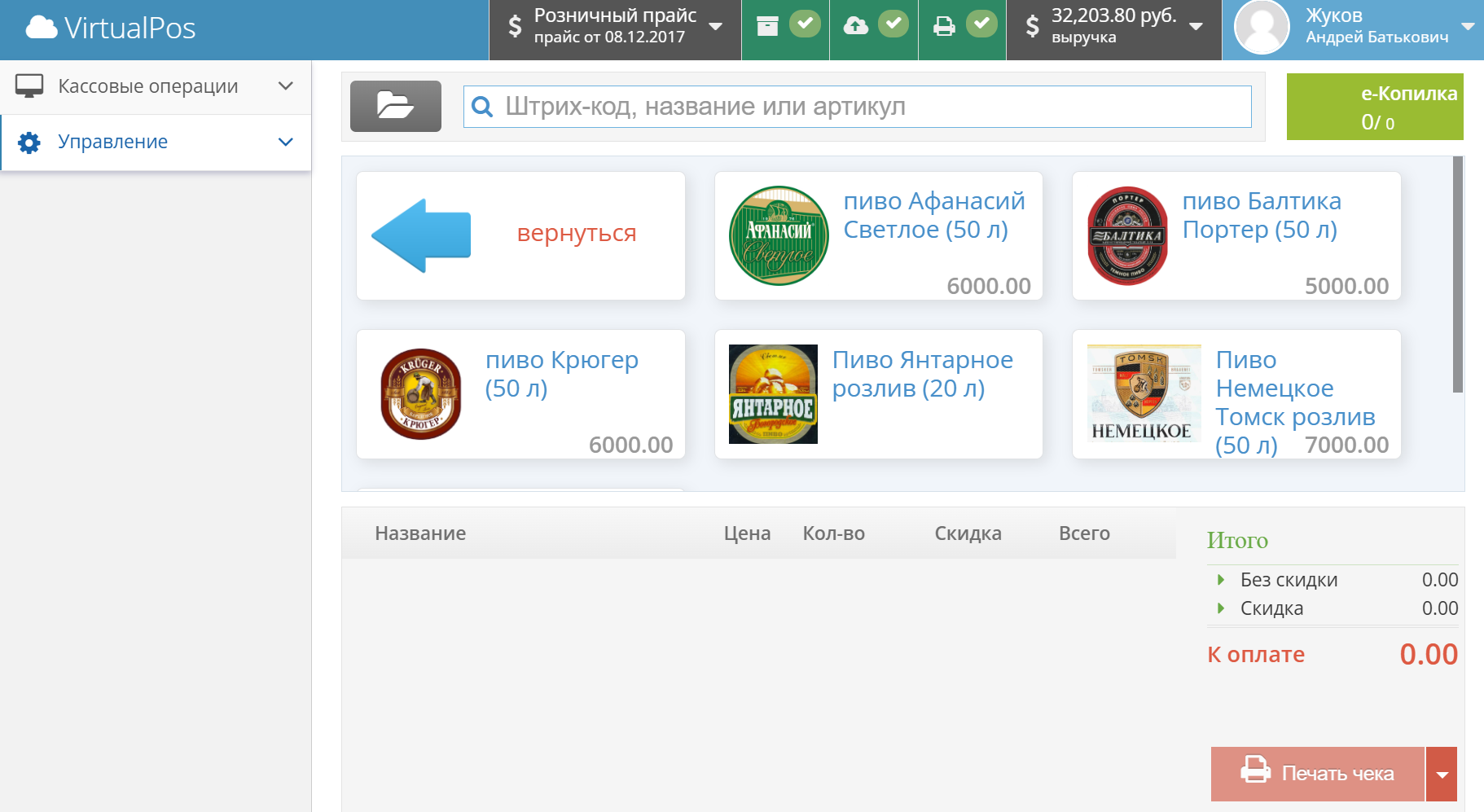Expand the Управление chevron
The width and height of the screenshot is (1484, 812).
coord(286,142)
